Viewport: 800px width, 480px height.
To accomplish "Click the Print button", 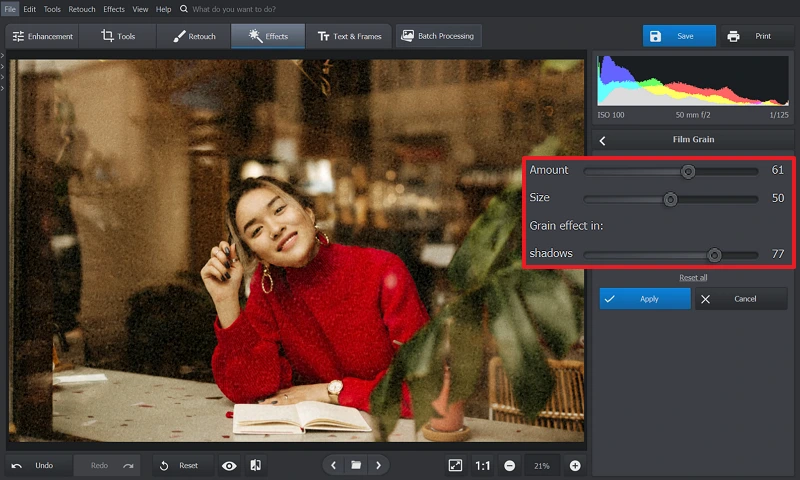I will [757, 36].
